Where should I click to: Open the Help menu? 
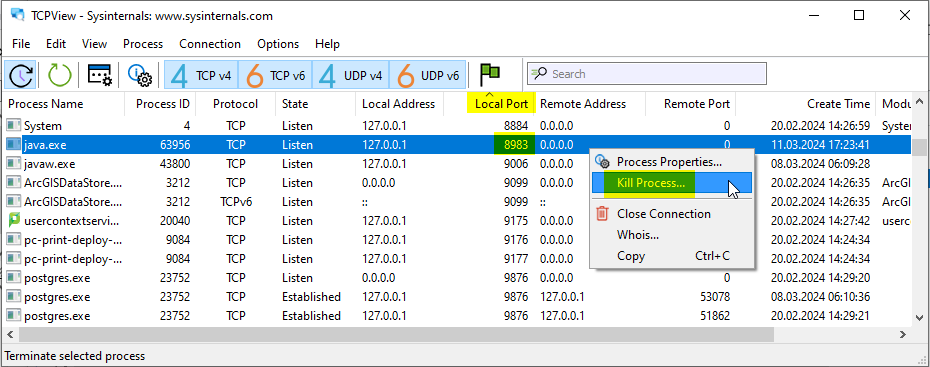[327, 44]
